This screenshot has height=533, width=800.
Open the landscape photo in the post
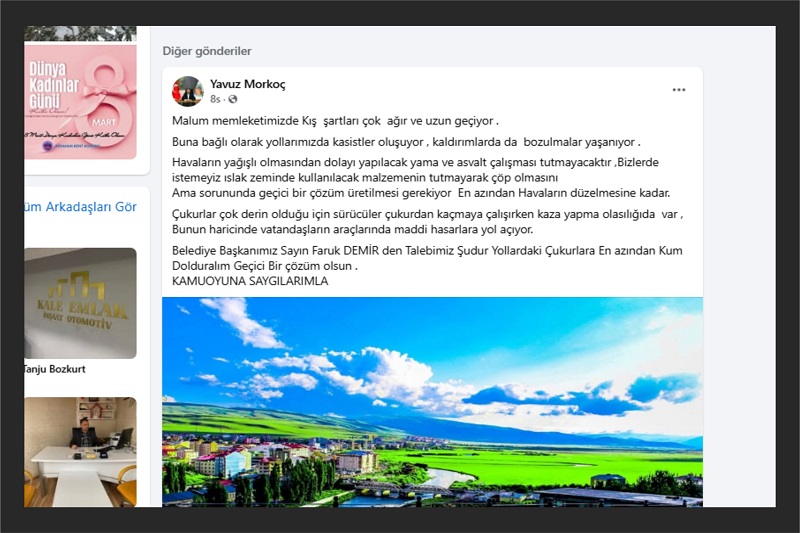tap(432, 402)
